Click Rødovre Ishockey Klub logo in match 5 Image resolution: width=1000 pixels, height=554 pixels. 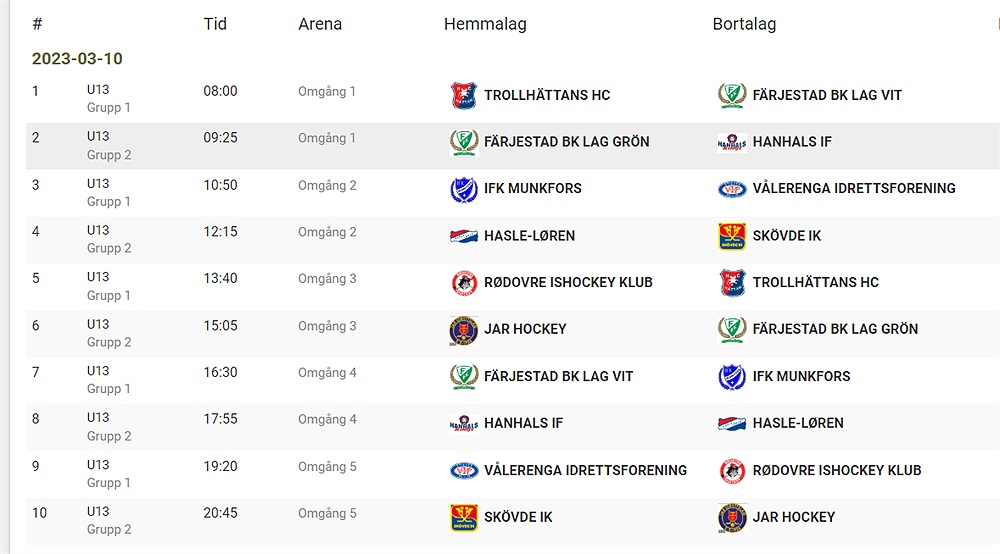[464, 283]
